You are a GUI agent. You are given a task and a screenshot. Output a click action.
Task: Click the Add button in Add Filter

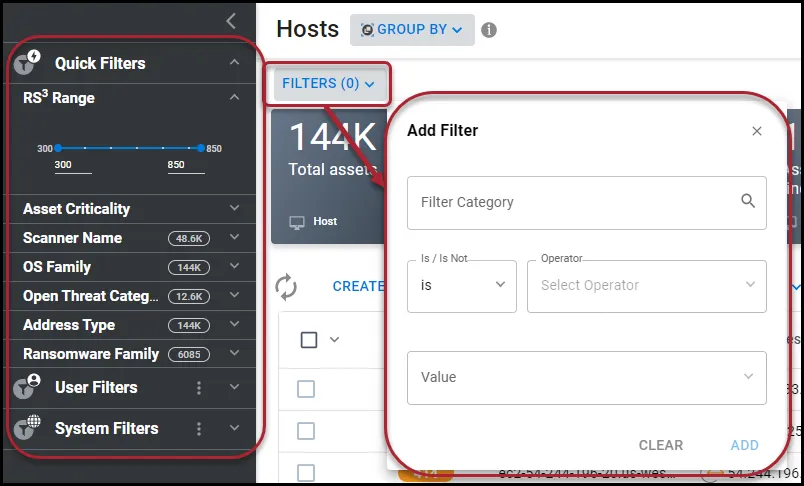coord(745,446)
